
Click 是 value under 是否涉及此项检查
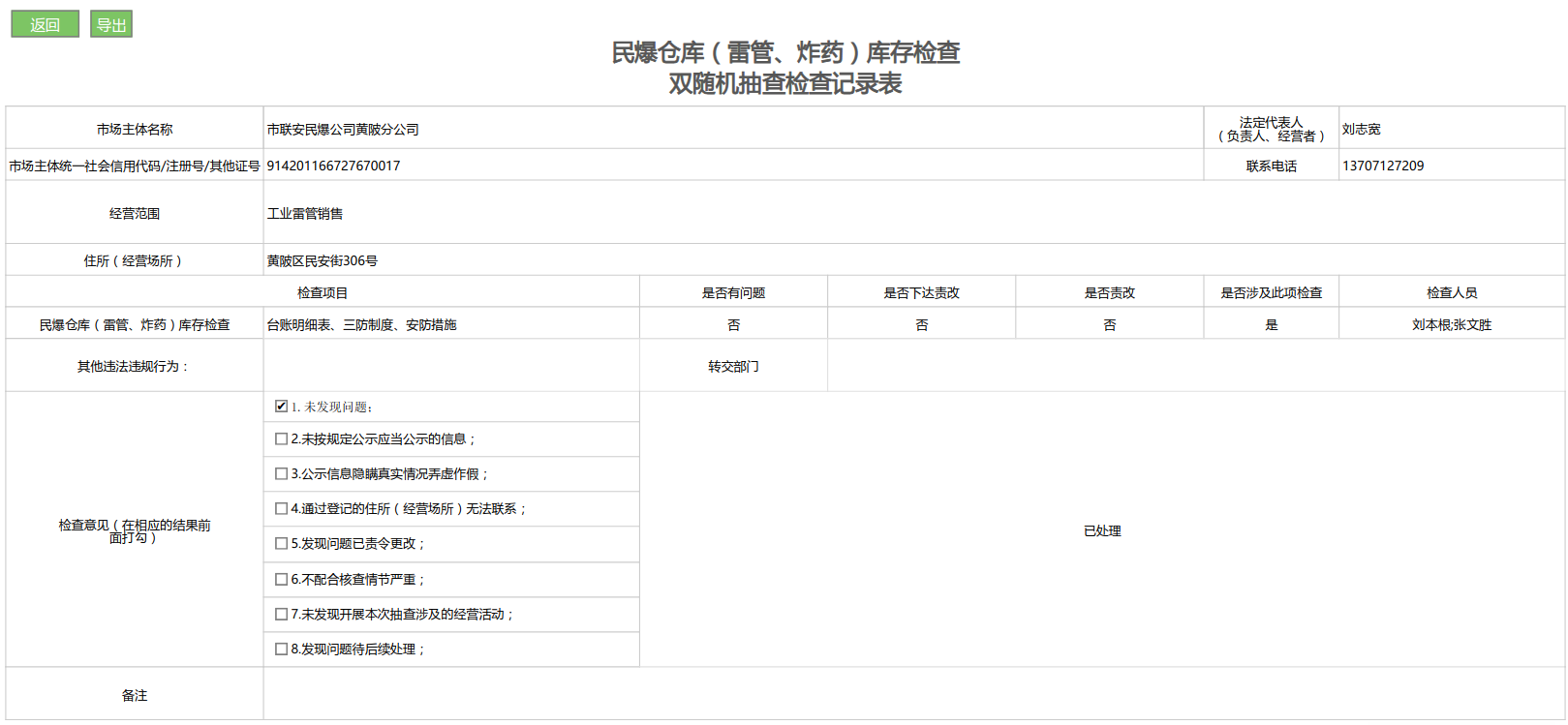1271,324
